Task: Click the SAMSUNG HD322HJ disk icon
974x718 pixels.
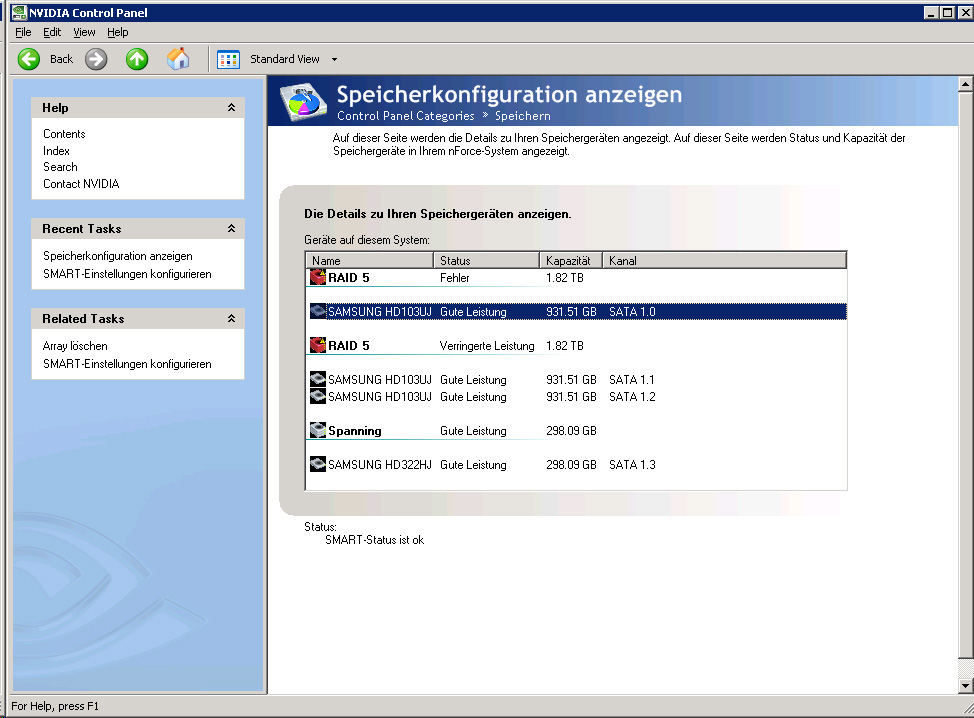Action: click(318, 464)
